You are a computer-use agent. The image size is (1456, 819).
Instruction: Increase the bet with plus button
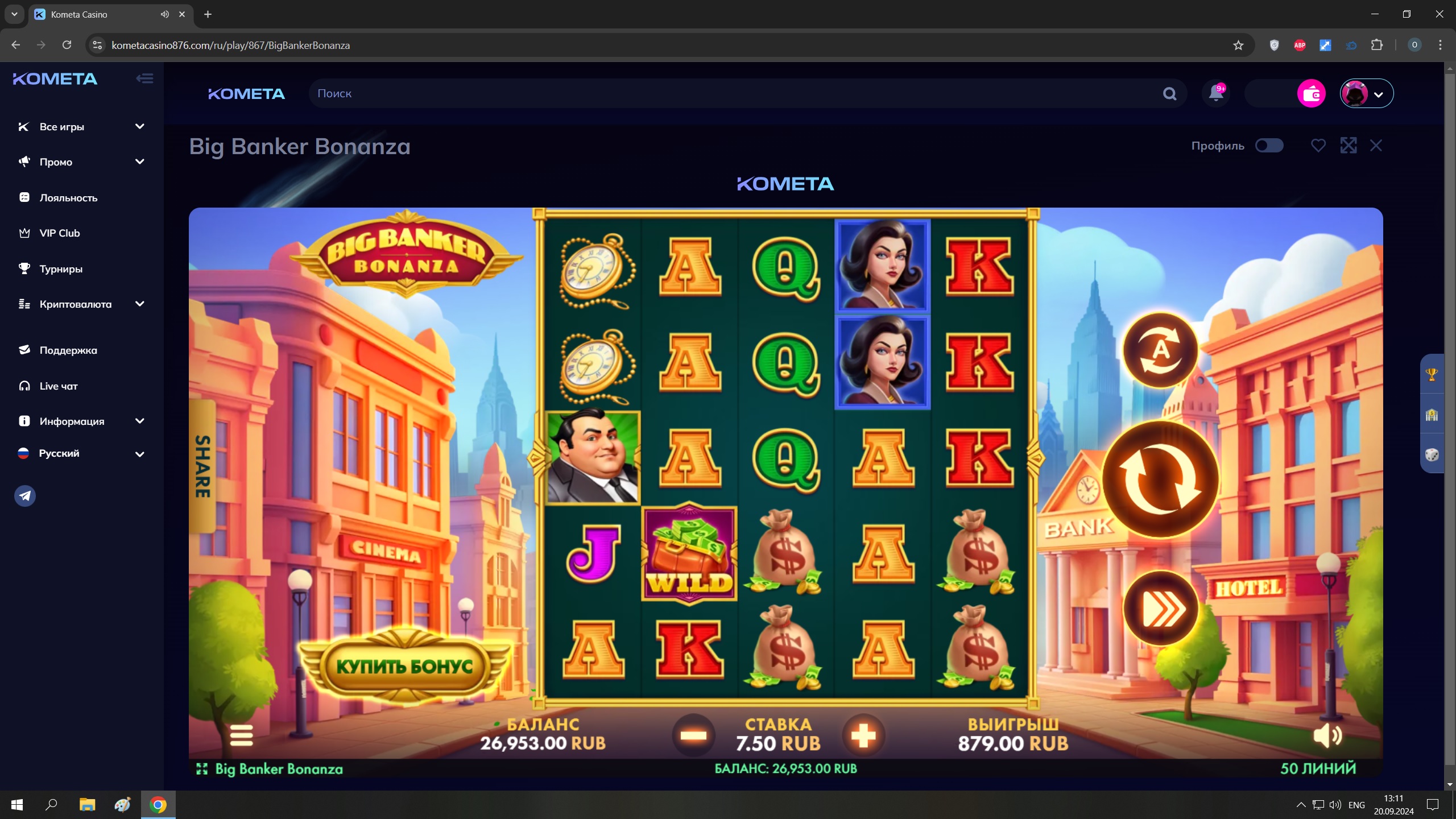pyautogui.click(x=863, y=735)
